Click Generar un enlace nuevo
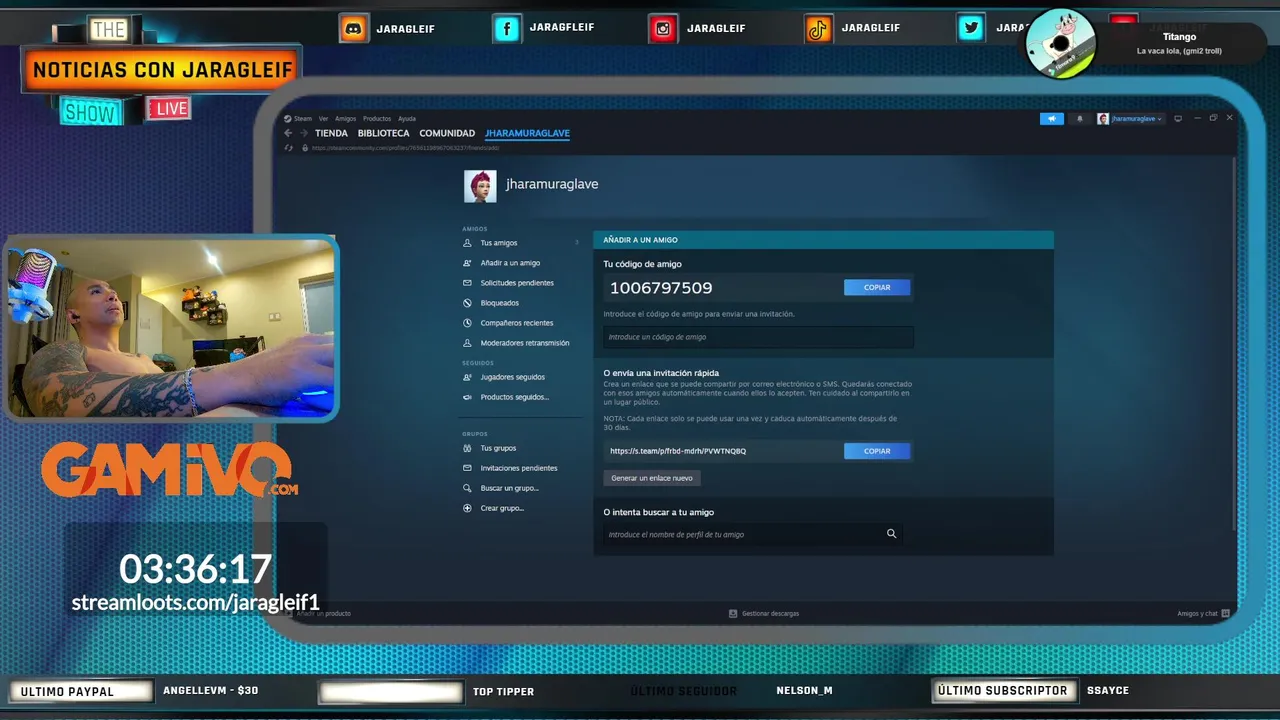Viewport: 1280px width, 720px height. click(x=652, y=478)
